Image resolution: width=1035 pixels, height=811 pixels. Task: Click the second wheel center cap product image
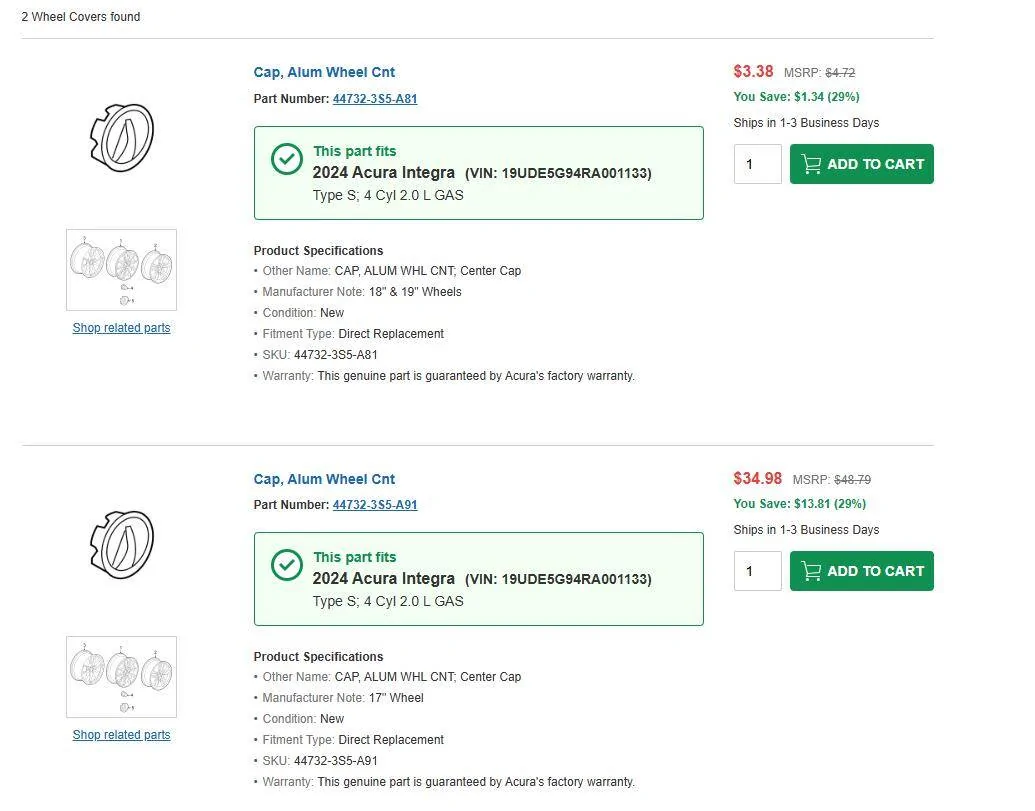[x=121, y=544]
